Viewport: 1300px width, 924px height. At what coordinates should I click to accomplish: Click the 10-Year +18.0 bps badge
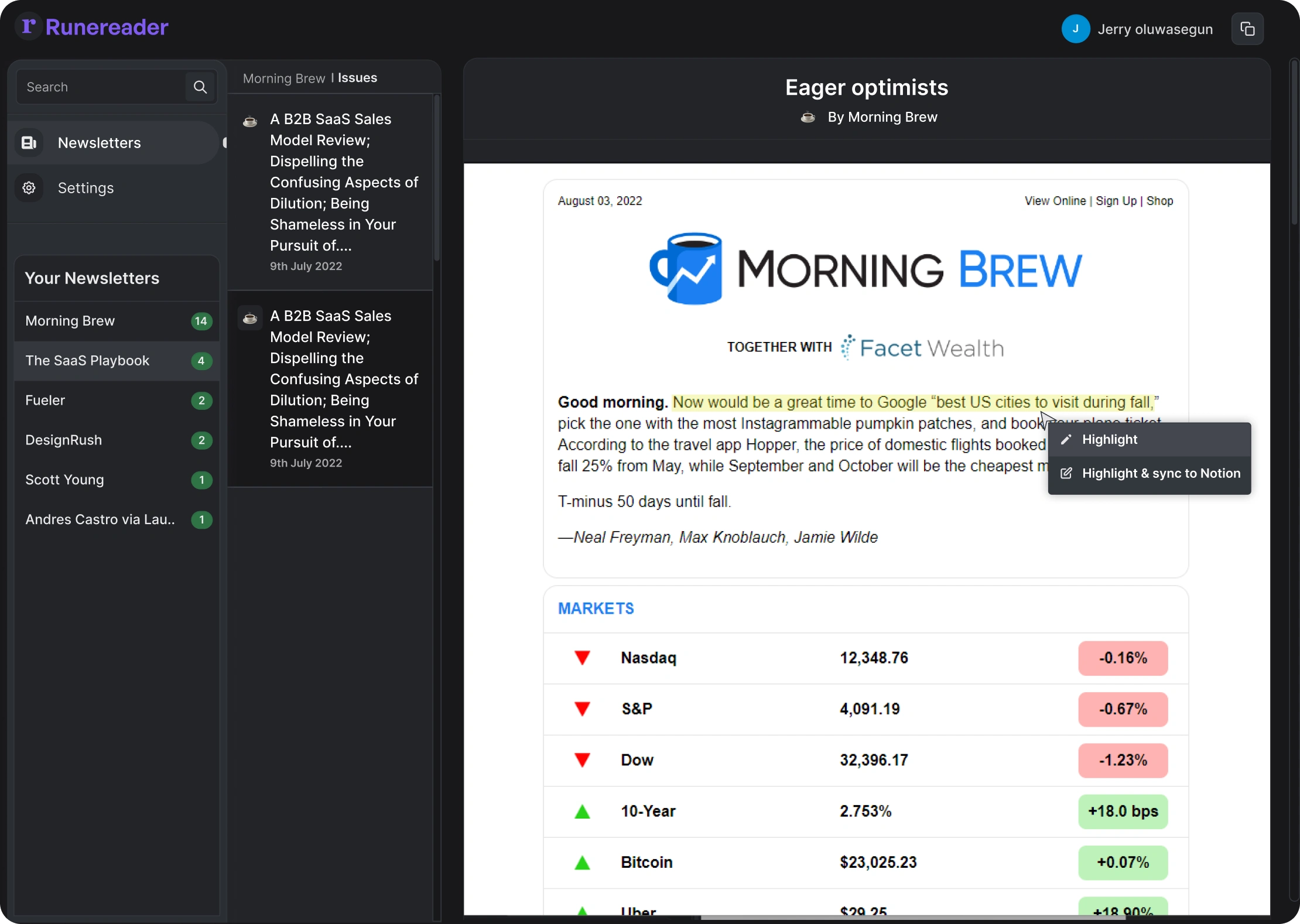pyautogui.click(x=1123, y=812)
